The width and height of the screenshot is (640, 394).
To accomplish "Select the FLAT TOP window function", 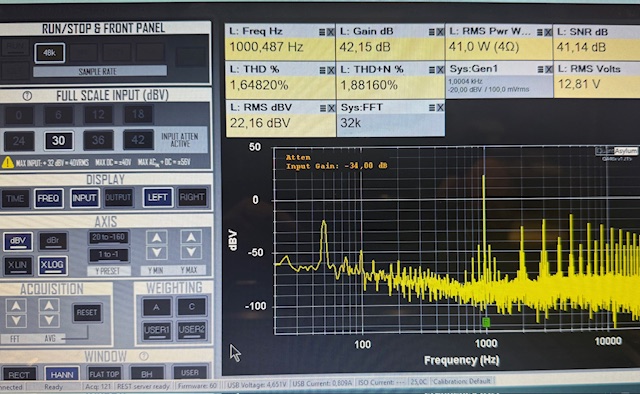I will [104, 374].
